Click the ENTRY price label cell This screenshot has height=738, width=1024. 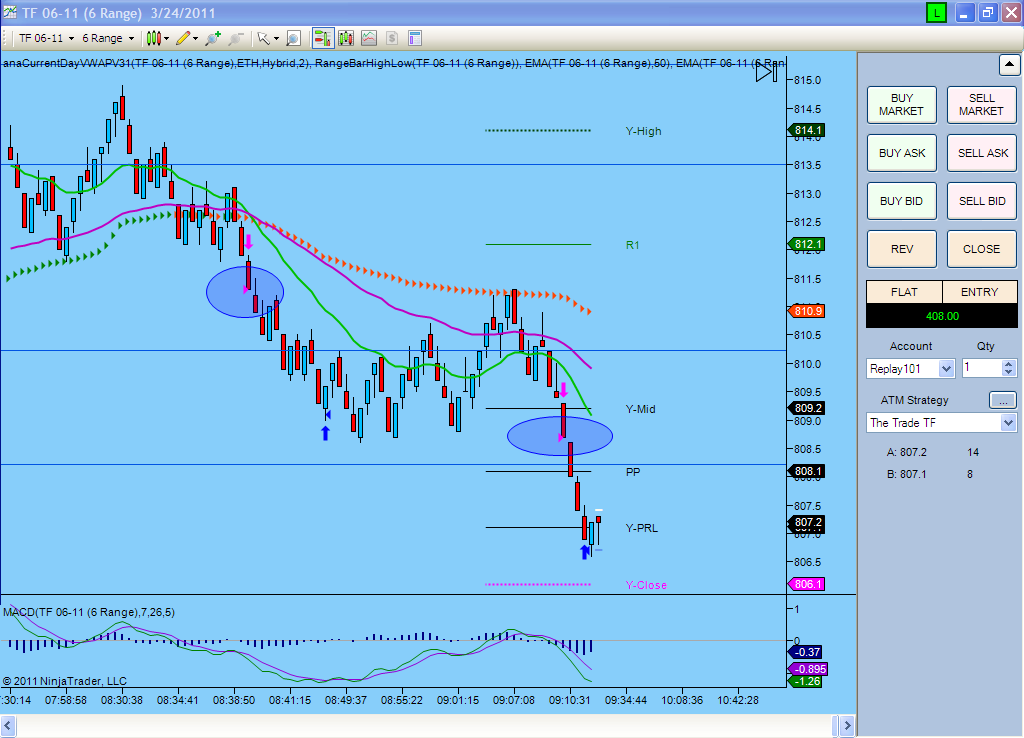coord(980,292)
